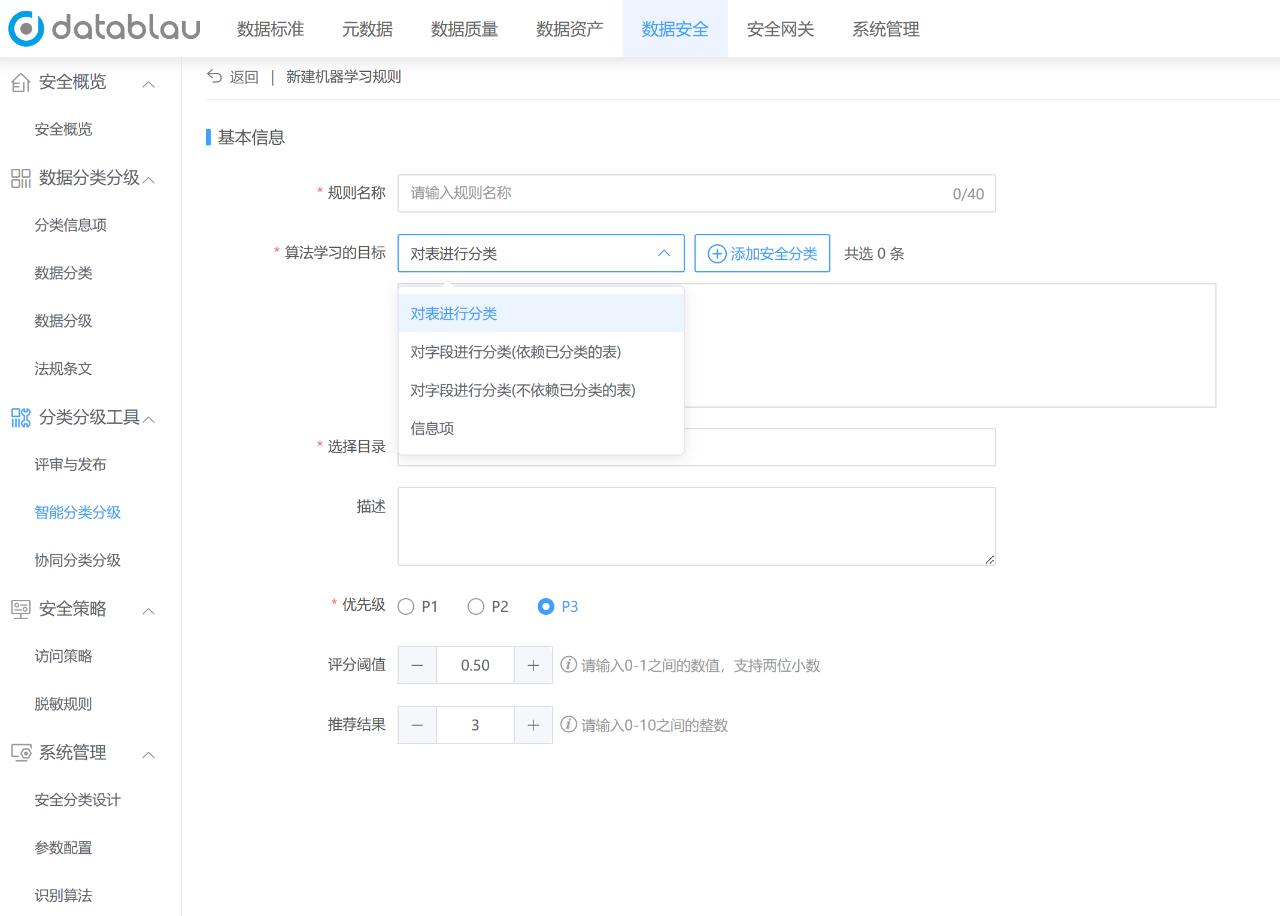The width and height of the screenshot is (1280, 916).
Task: Click the 安全概览 house icon
Action: [x=21, y=83]
